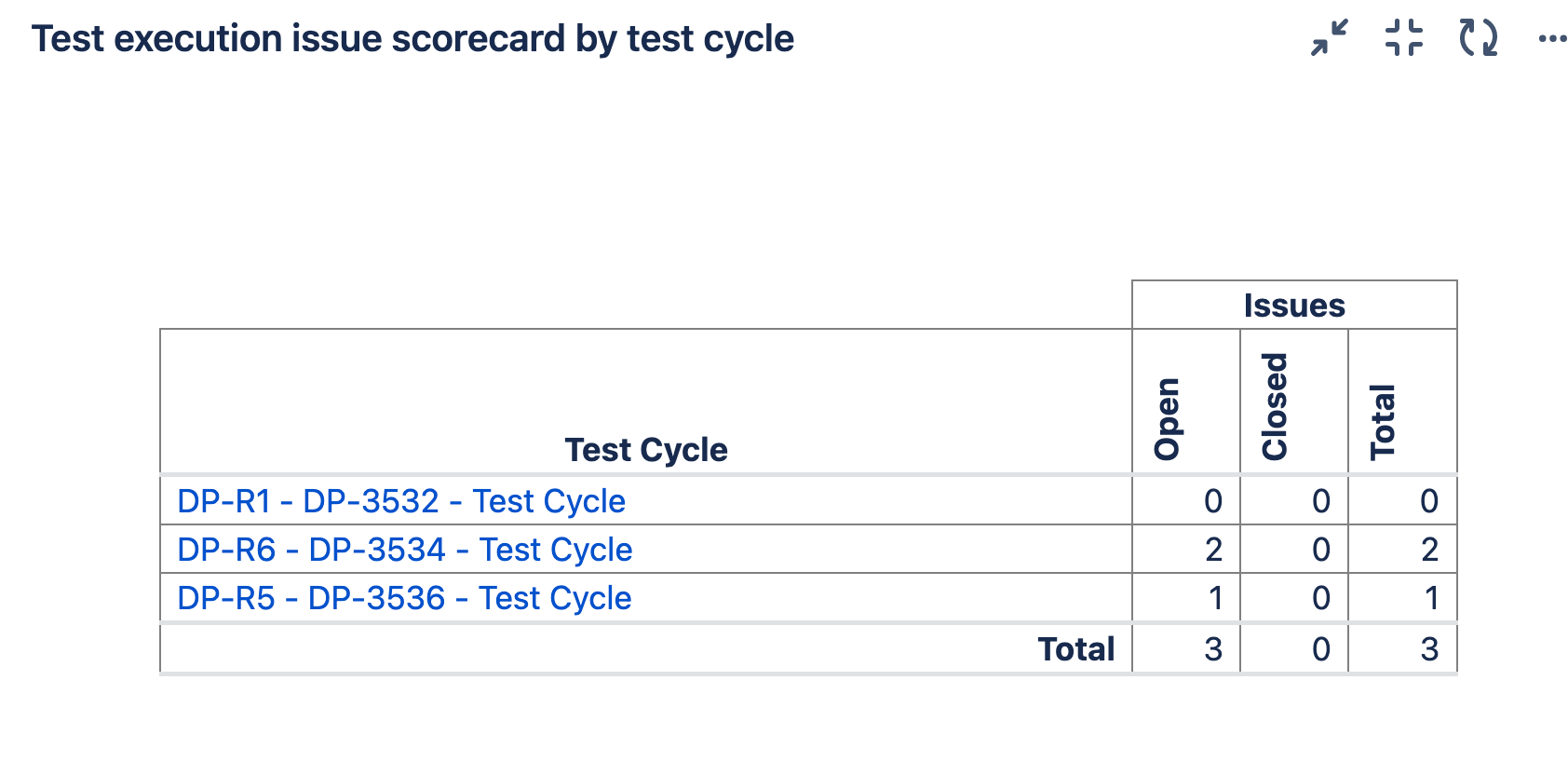This screenshot has width=1568, height=762.
Task: Click the rotated Closed column header
Action: coord(1275,406)
